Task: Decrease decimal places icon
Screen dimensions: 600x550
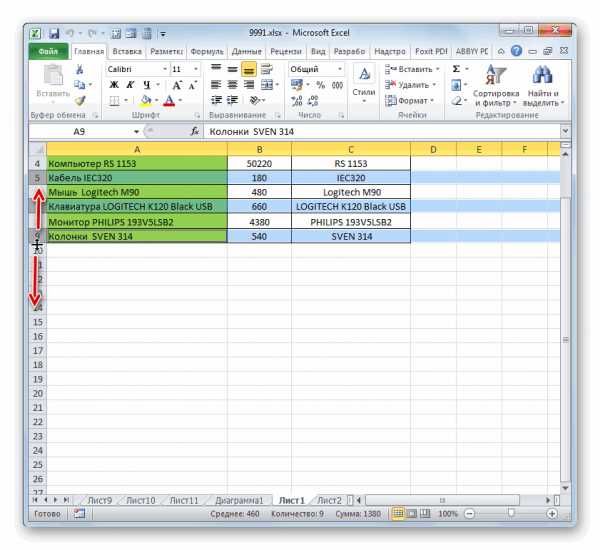Action: click(313, 101)
